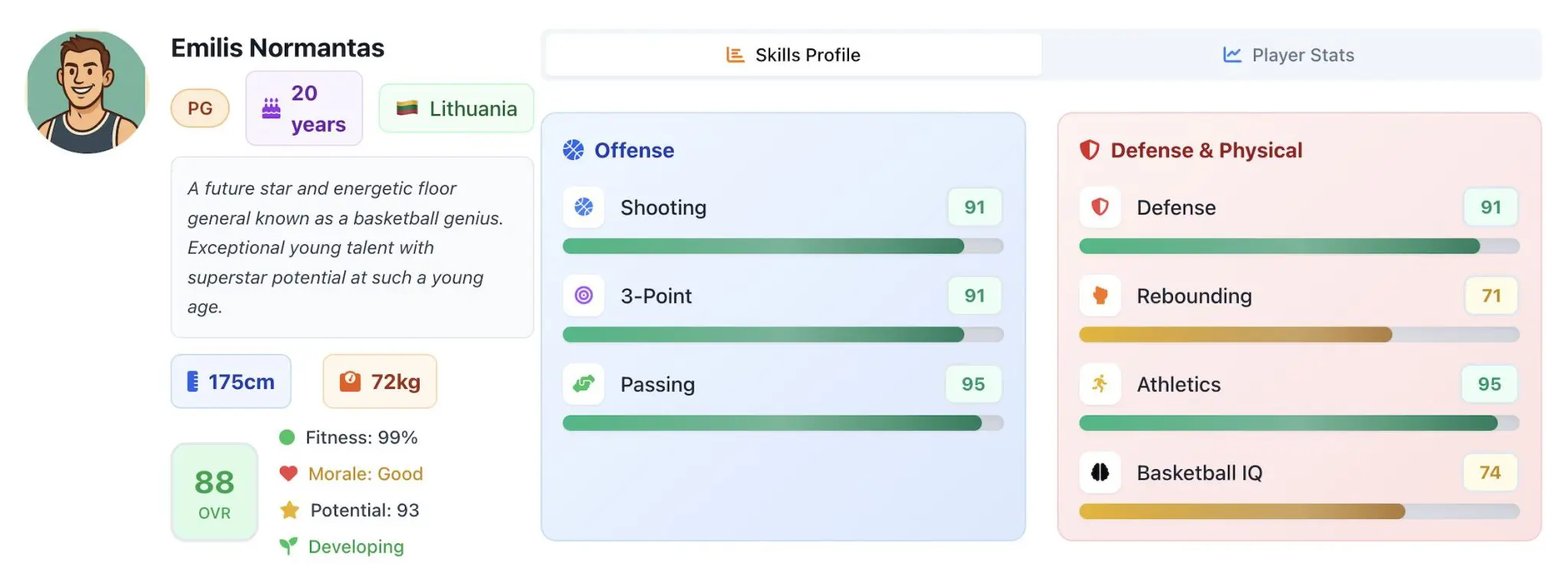
Task: Click the Passing arrows icon
Action: (583, 384)
